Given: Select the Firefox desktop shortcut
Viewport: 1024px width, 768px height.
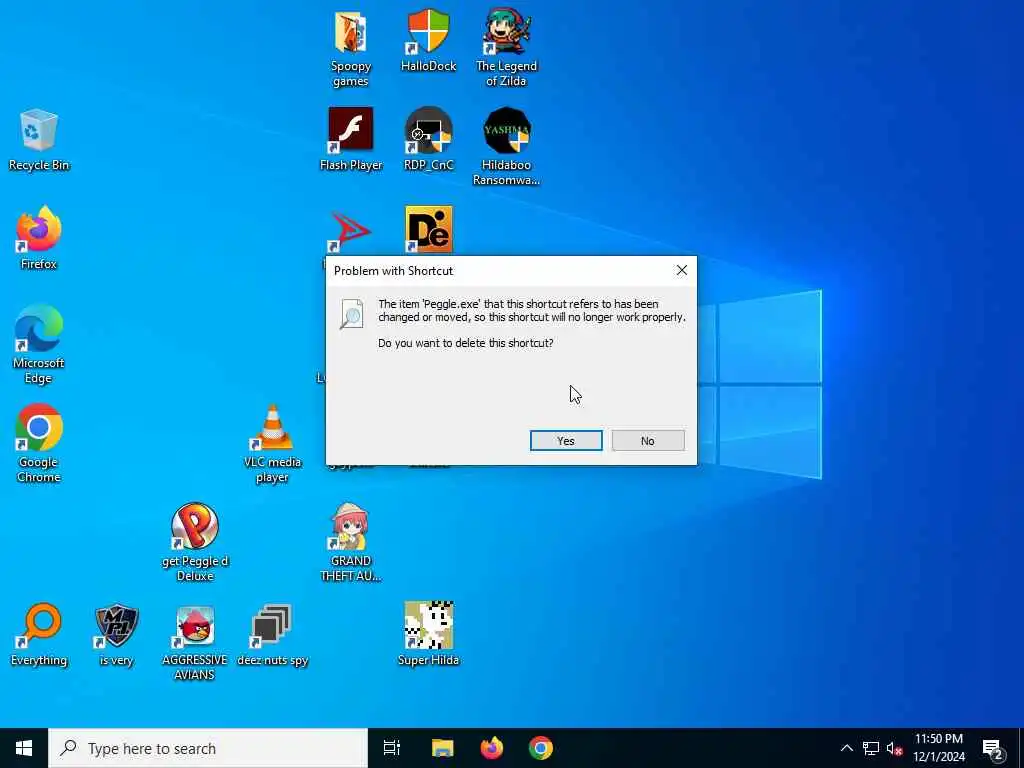Looking at the screenshot, I should [39, 238].
